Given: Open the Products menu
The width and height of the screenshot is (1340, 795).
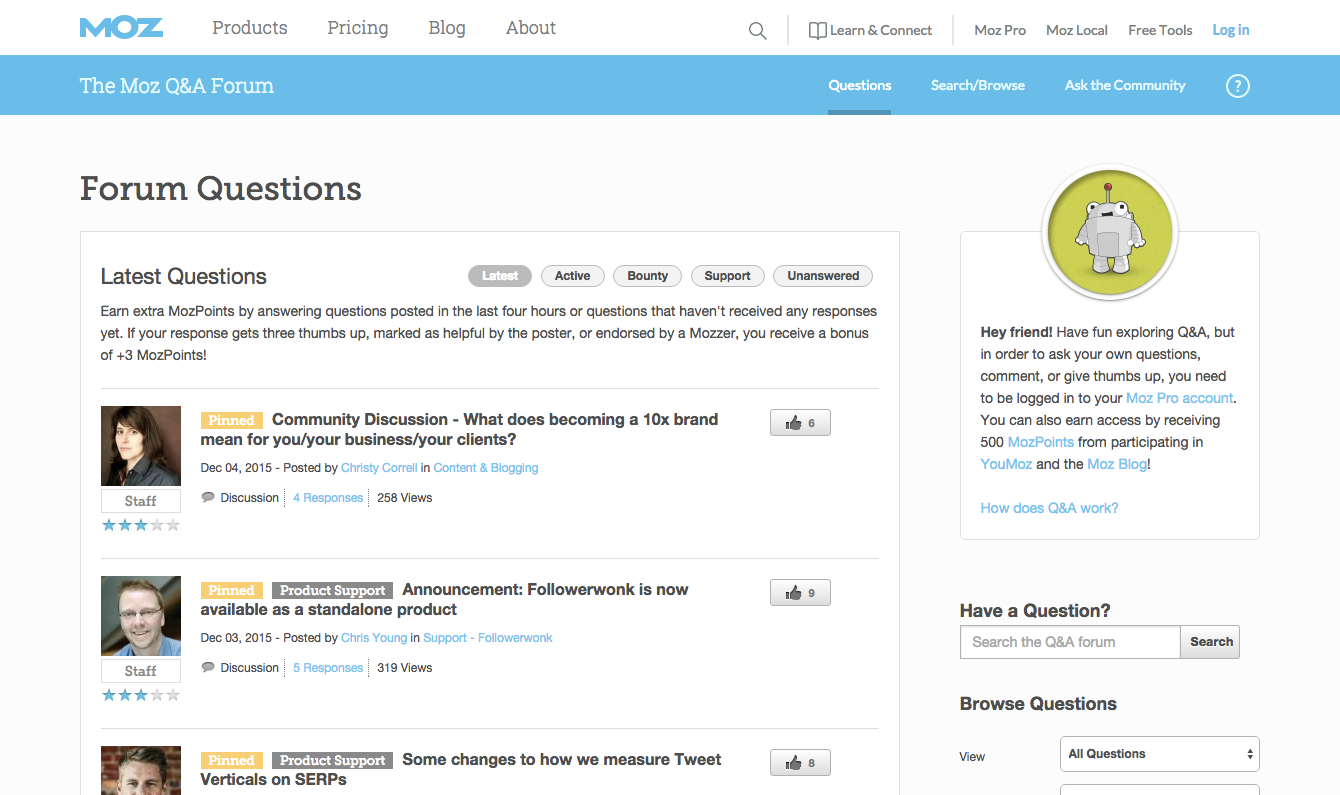Looking at the screenshot, I should 250,28.
